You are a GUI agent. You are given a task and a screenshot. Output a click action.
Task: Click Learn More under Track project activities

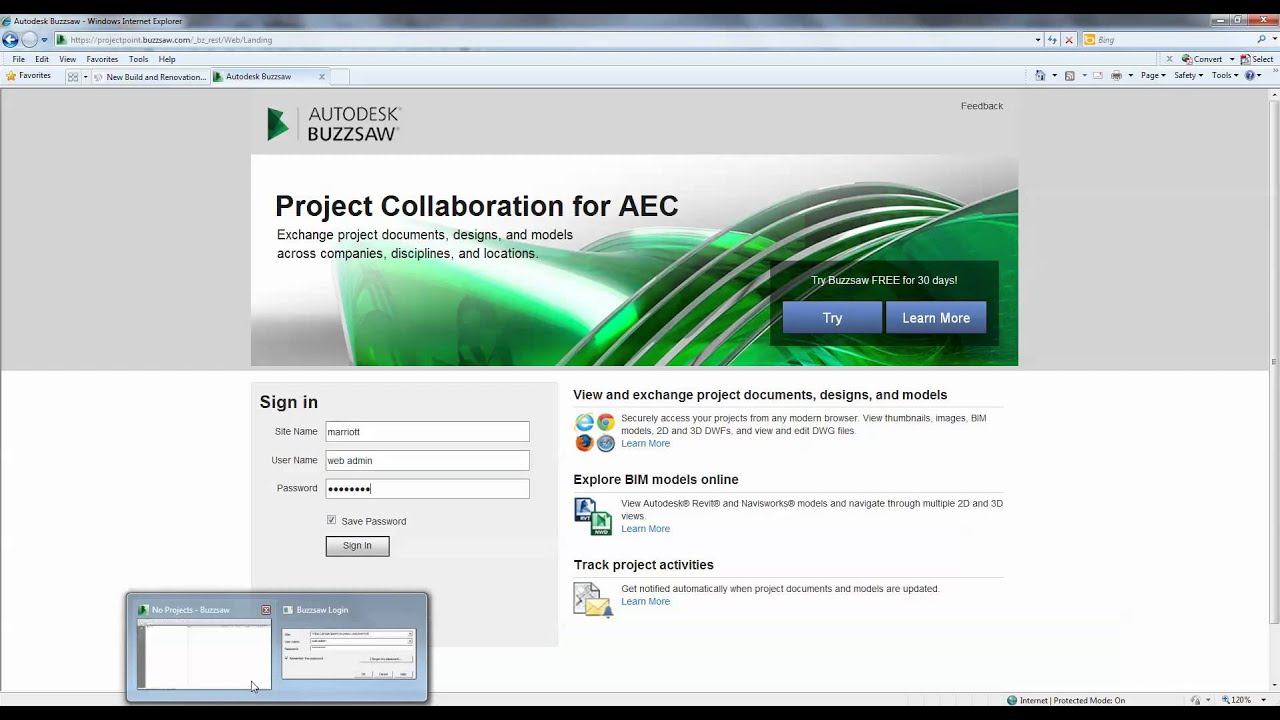point(645,602)
